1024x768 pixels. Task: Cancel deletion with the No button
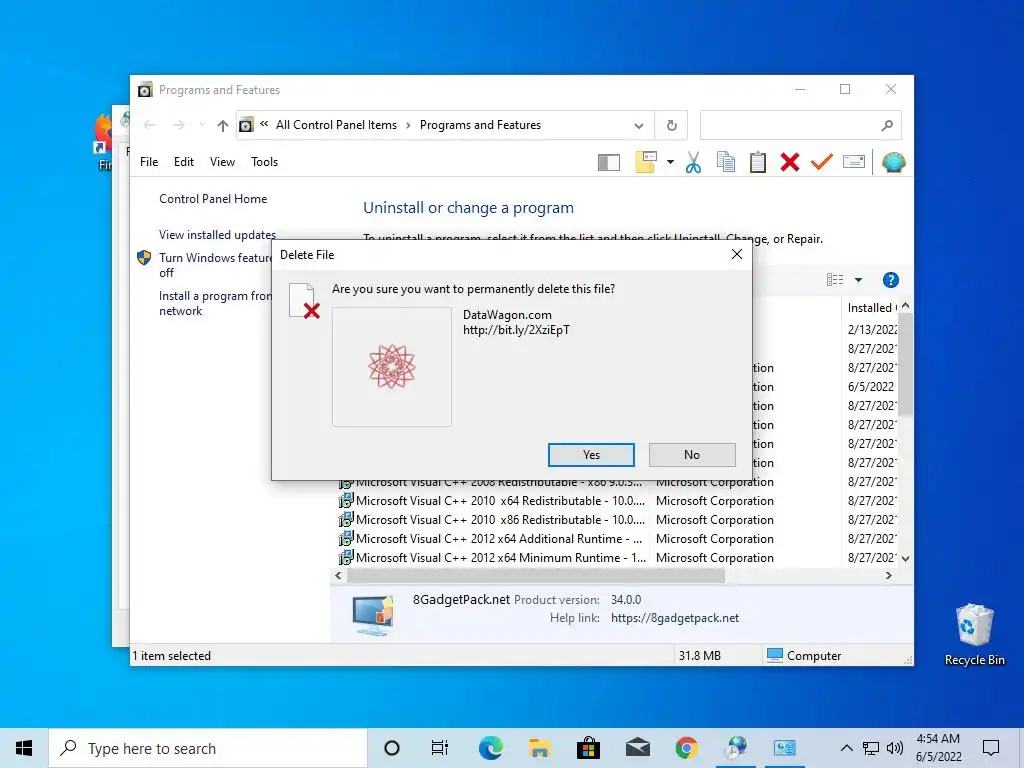692,455
